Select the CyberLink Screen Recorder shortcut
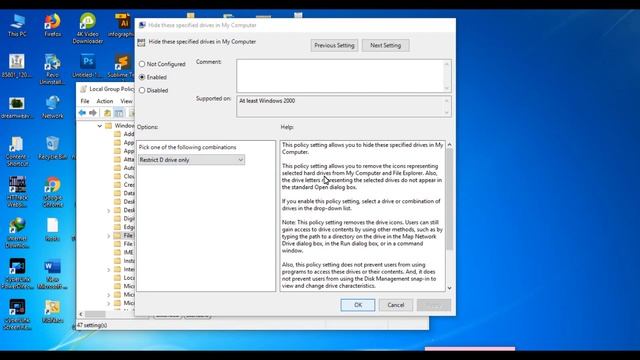 coord(17,314)
